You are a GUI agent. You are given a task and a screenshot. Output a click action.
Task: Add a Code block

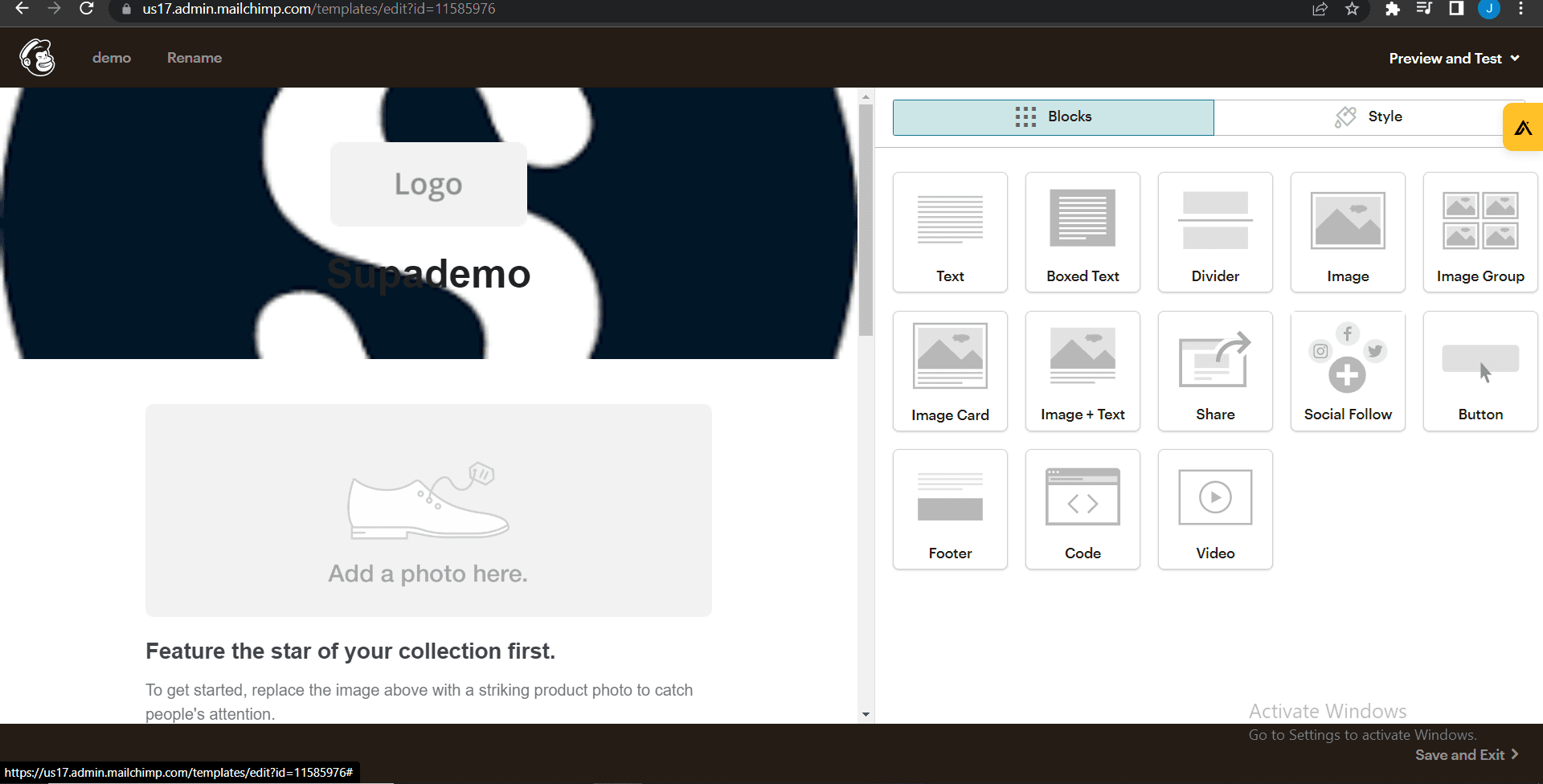1083,508
